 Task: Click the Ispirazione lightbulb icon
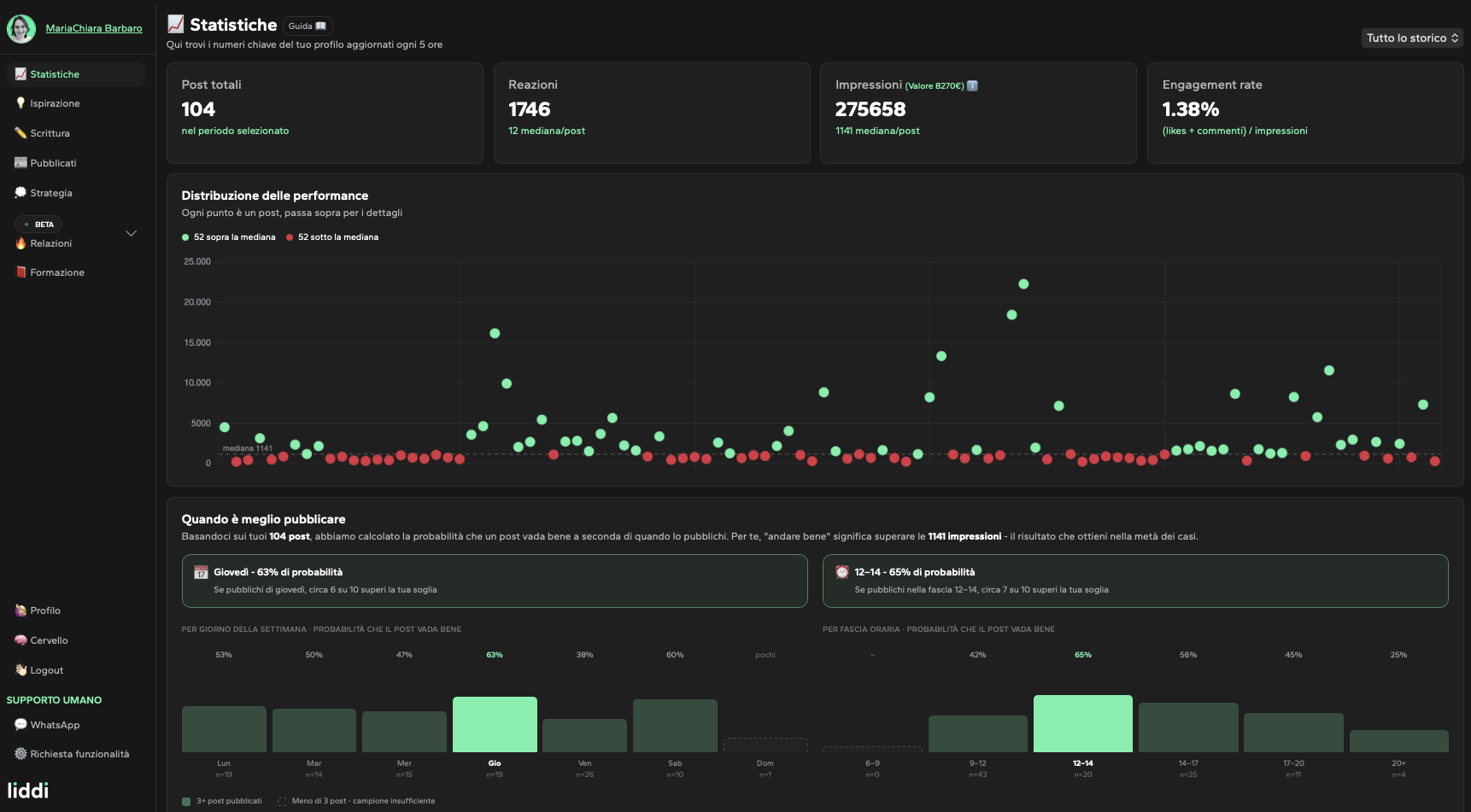(x=21, y=103)
